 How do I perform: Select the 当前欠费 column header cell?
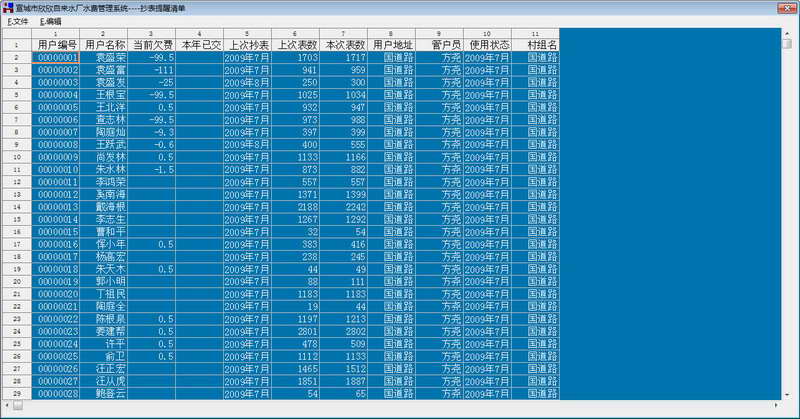(x=152, y=45)
